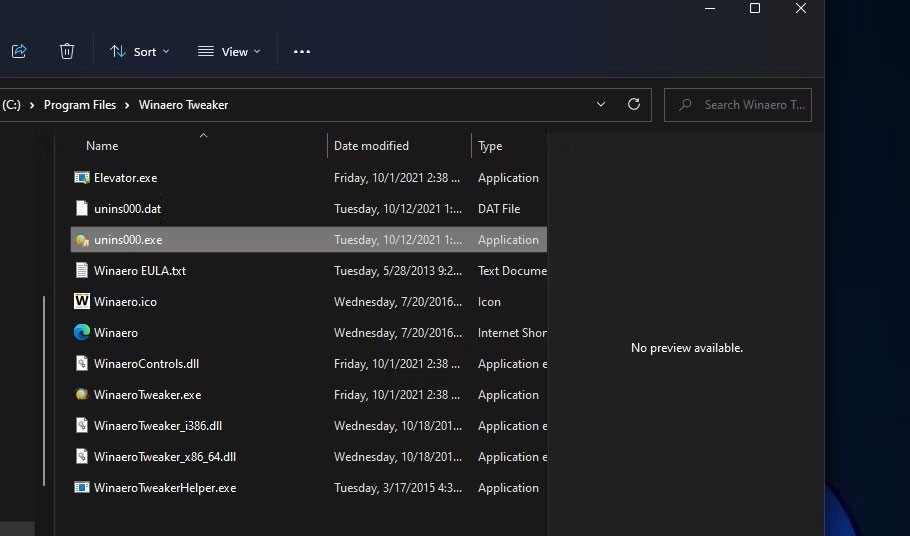This screenshot has width=910, height=536.
Task: Open the View dropdown menu
Action: click(229, 51)
